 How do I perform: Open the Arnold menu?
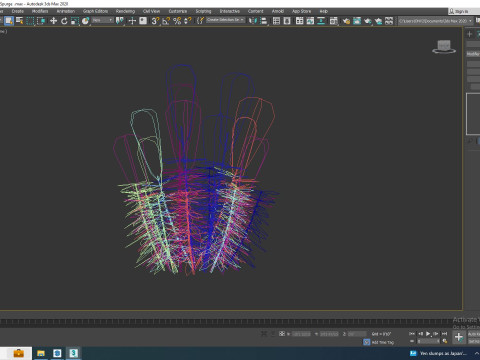pyautogui.click(x=278, y=11)
